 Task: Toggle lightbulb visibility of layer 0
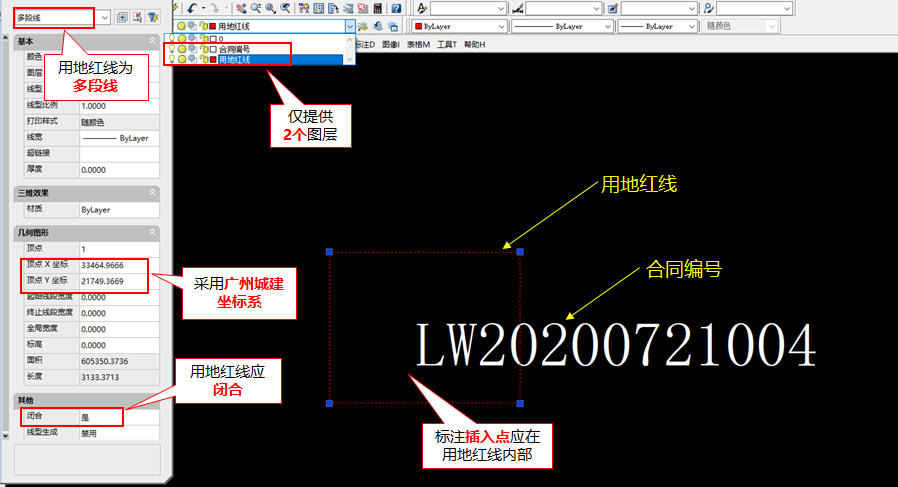click(x=171, y=39)
